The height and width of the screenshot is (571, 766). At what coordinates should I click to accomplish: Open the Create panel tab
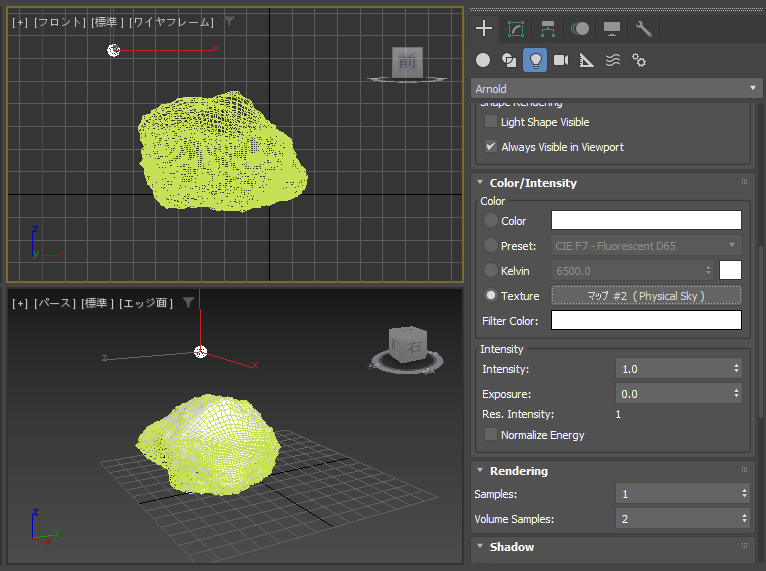click(484, 29)
